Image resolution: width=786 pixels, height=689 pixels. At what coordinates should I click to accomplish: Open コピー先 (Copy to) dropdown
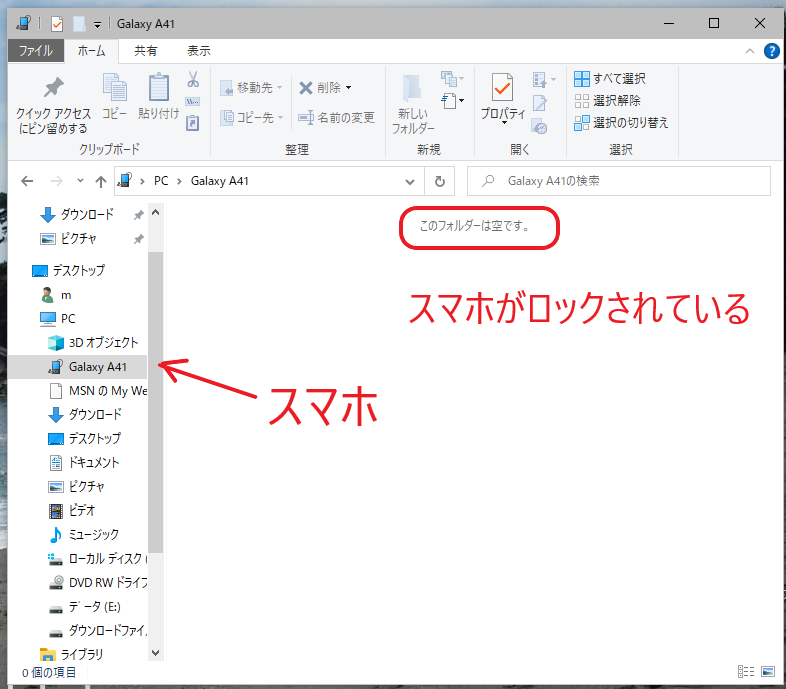[252, 118]
